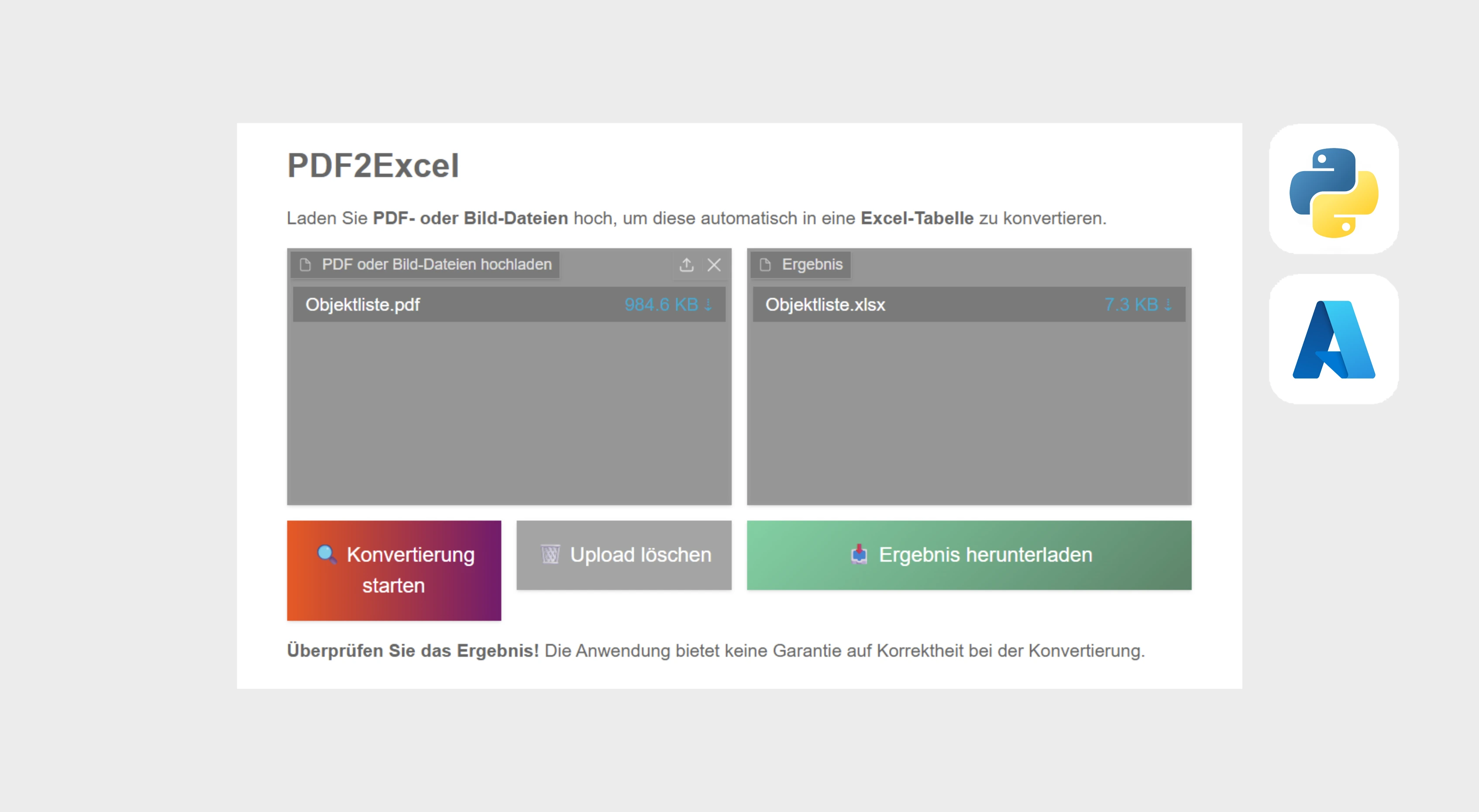Download Objektliste.pdf via the 984.6 KB link

tap(668, 304)
